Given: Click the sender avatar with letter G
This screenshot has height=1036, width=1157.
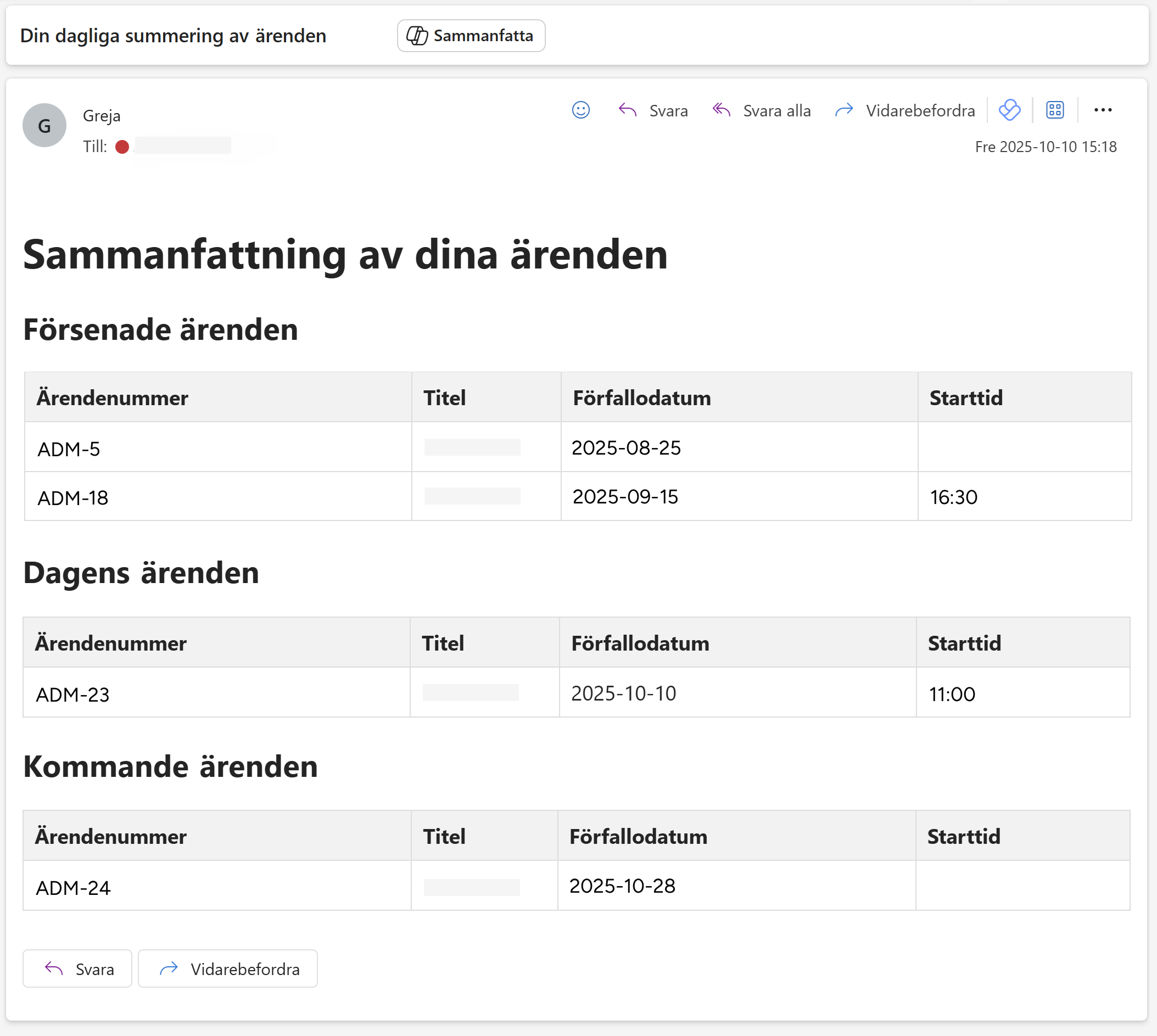Looking at the screenshot, I should (x=44, y=125).
